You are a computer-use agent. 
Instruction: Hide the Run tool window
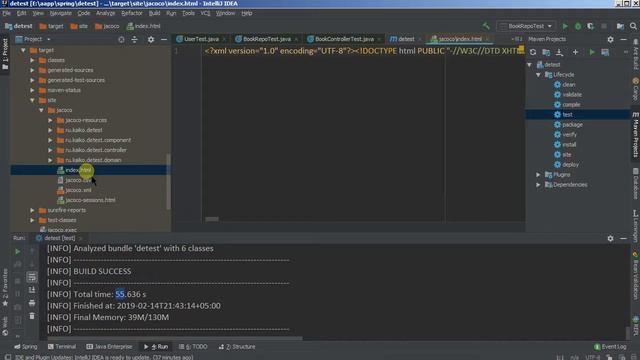coord(623,238)
